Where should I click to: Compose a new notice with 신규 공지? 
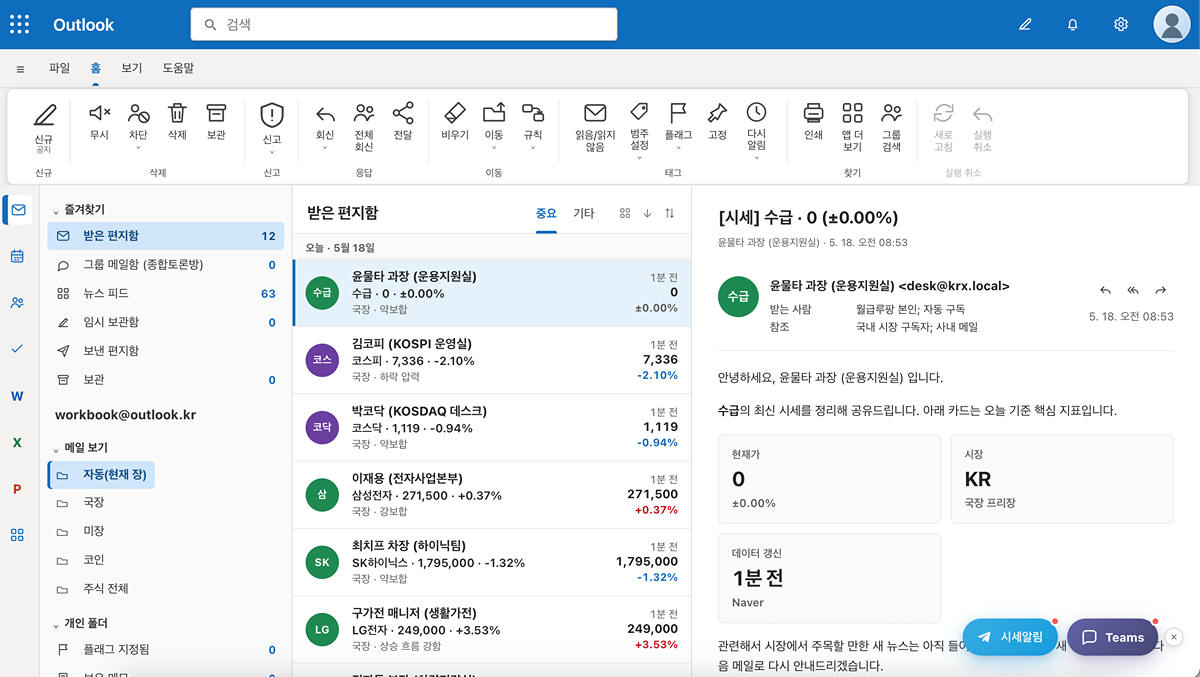[x=45, y=128]
